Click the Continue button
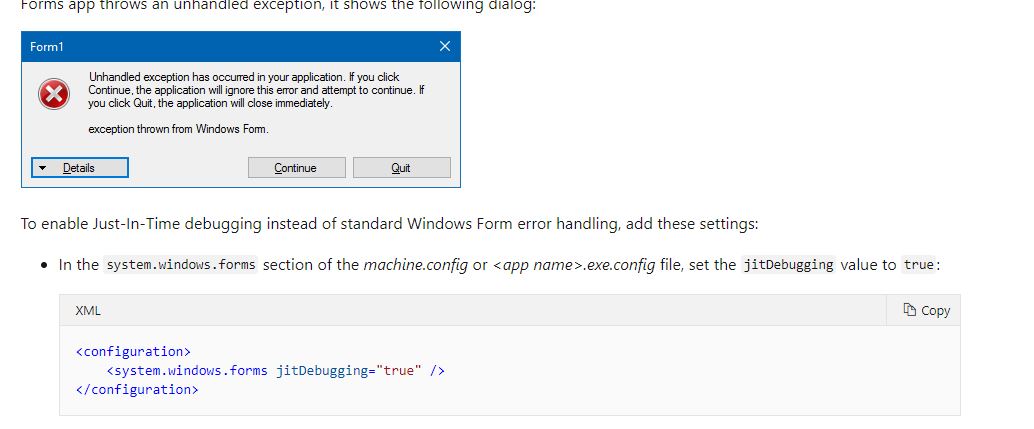 (296, 167)
